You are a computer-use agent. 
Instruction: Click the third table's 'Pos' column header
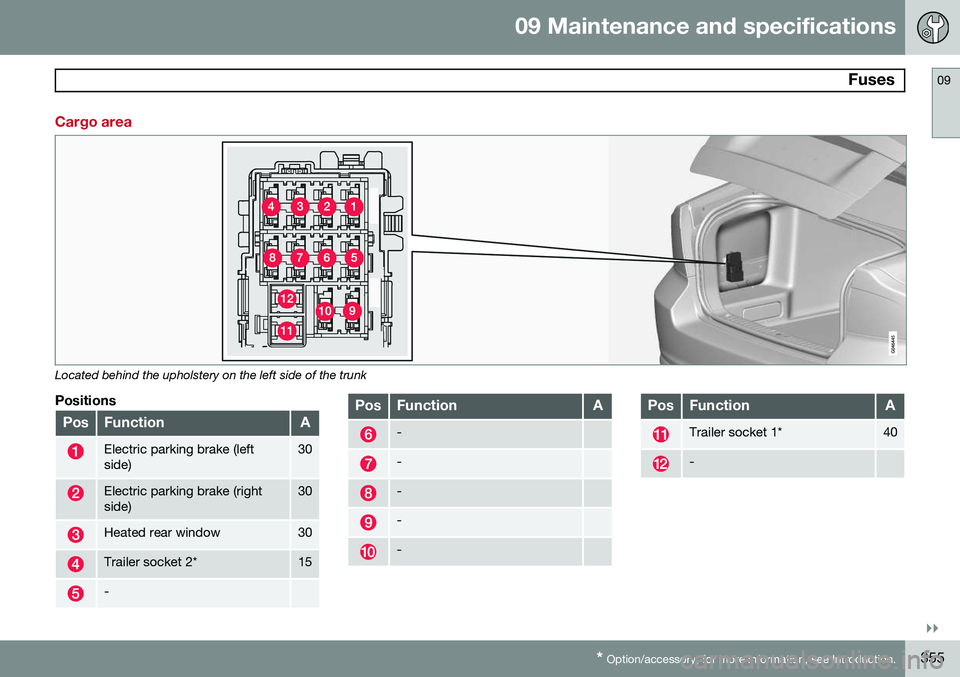click(x=661, y=405)
